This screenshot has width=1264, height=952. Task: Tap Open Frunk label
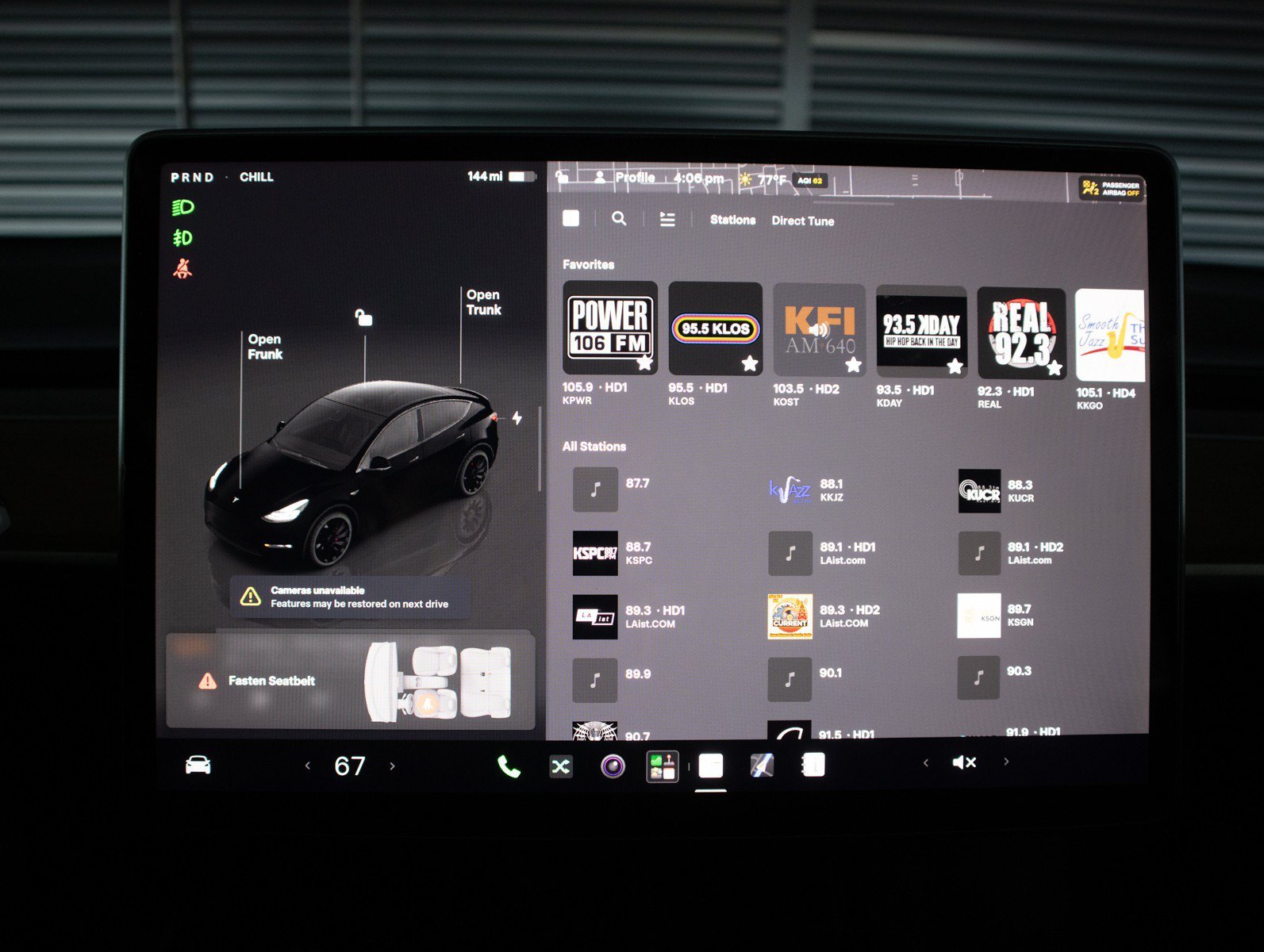click(265, 347)
